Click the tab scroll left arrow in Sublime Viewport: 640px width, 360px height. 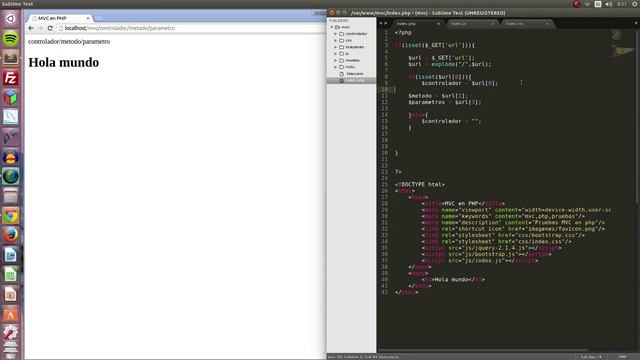point(381,23)
